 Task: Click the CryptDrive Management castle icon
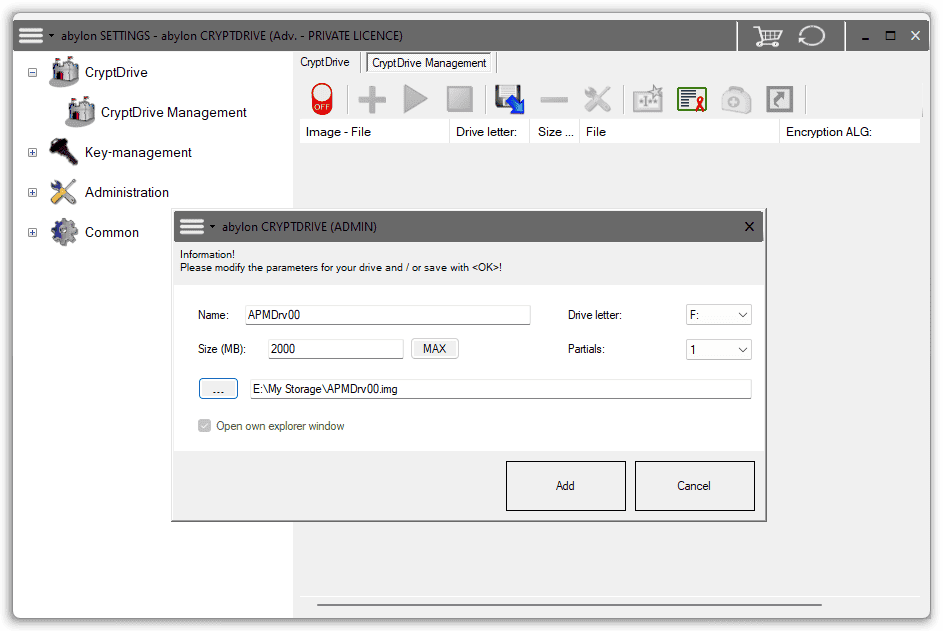81,112
